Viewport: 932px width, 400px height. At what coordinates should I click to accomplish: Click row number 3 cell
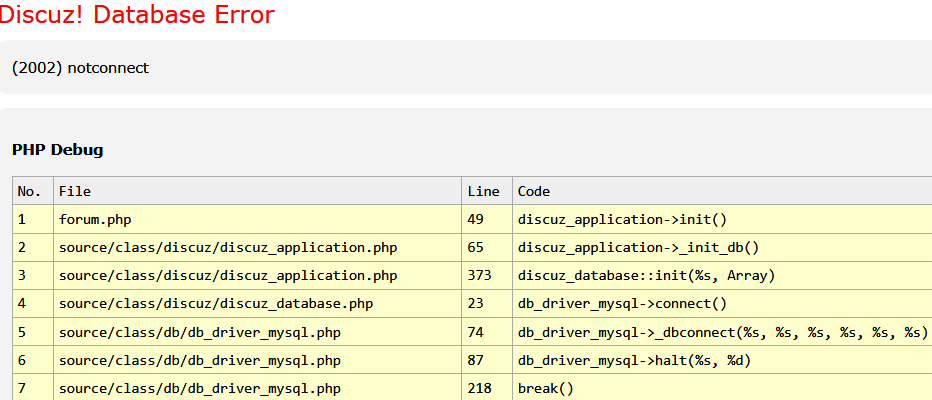tap(33, 276)
